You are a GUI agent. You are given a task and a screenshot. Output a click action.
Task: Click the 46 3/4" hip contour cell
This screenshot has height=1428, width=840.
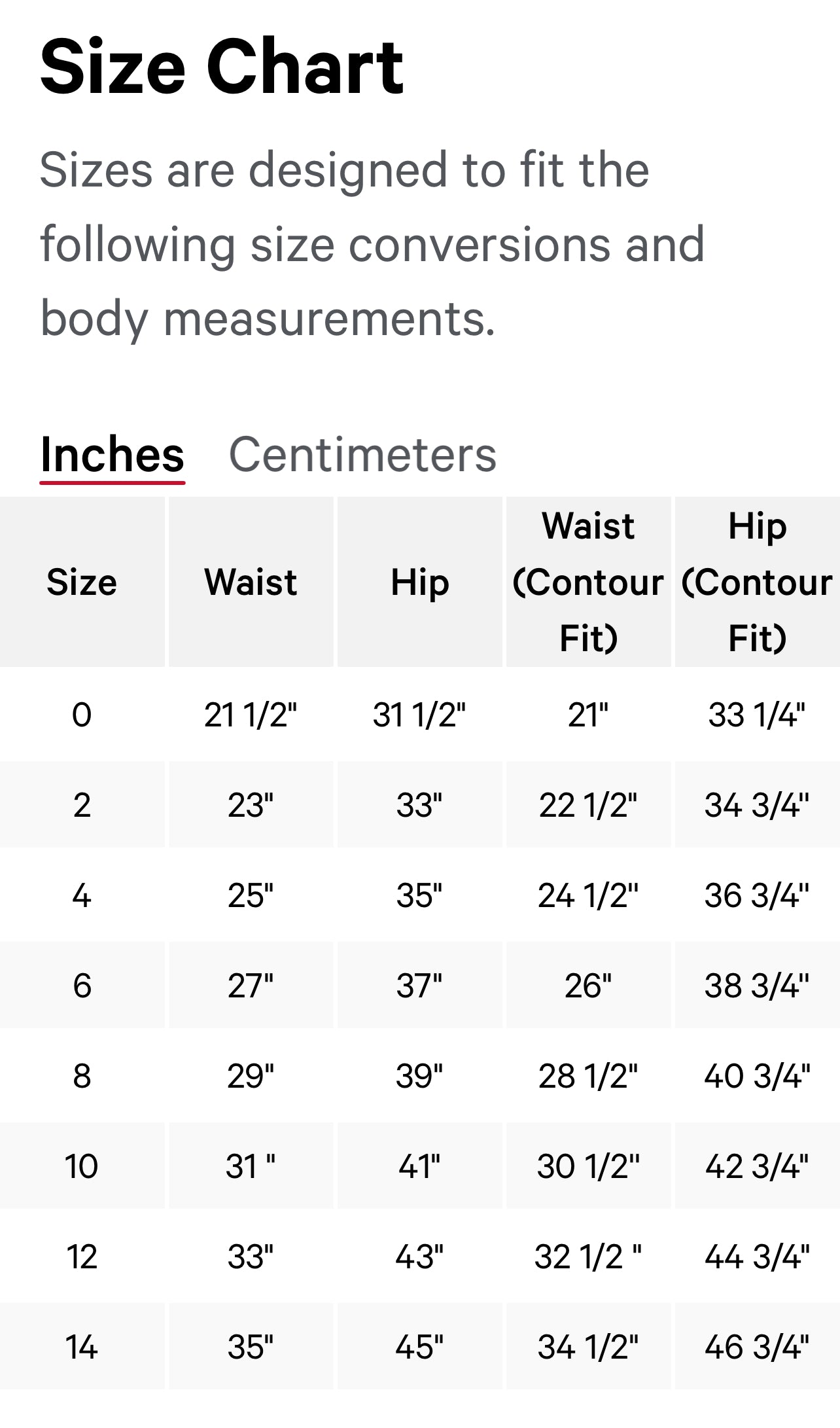click(x=757, y=1347)
